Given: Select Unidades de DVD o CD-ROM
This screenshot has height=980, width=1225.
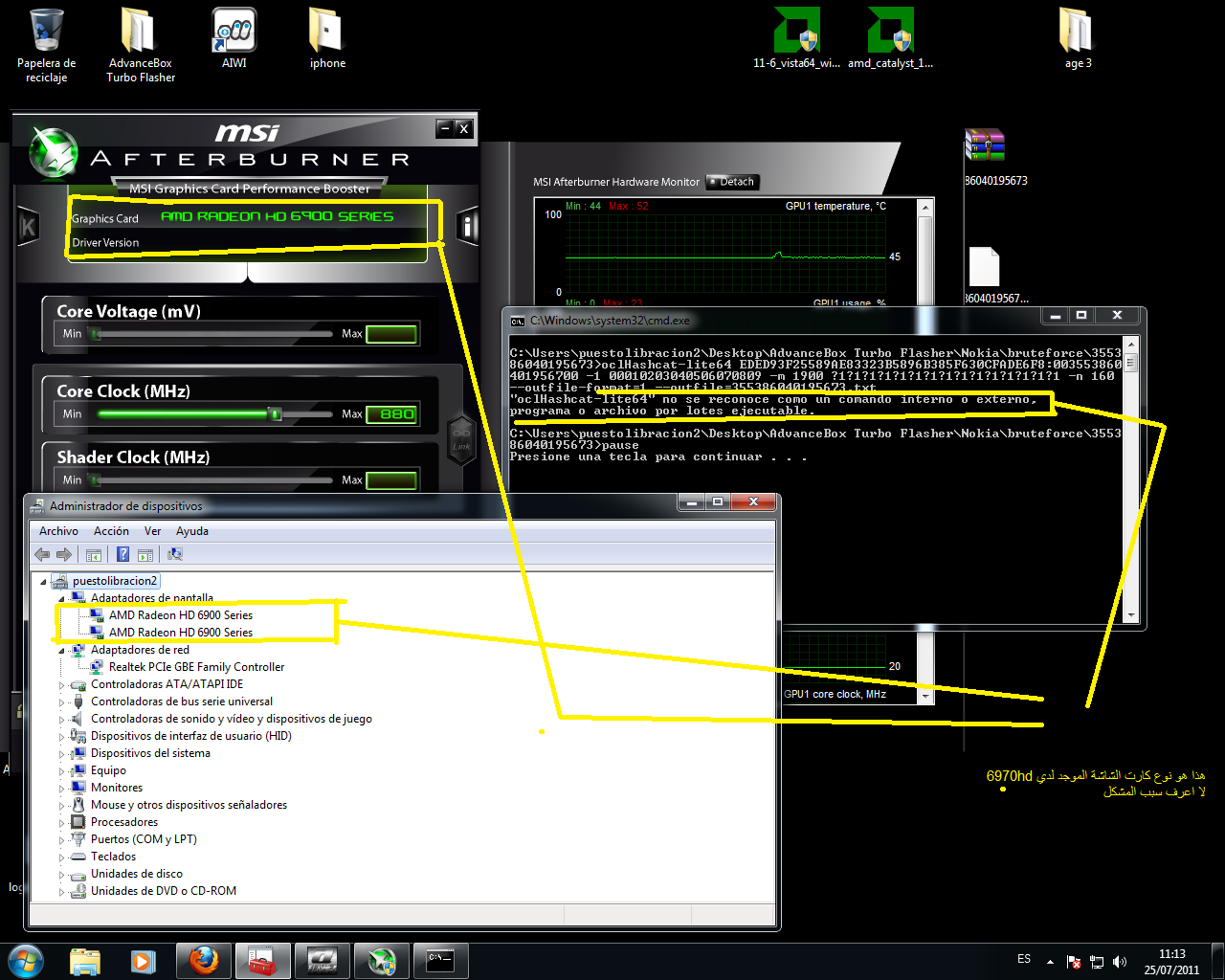Looking at the screenshot, I should pos(163,891).
